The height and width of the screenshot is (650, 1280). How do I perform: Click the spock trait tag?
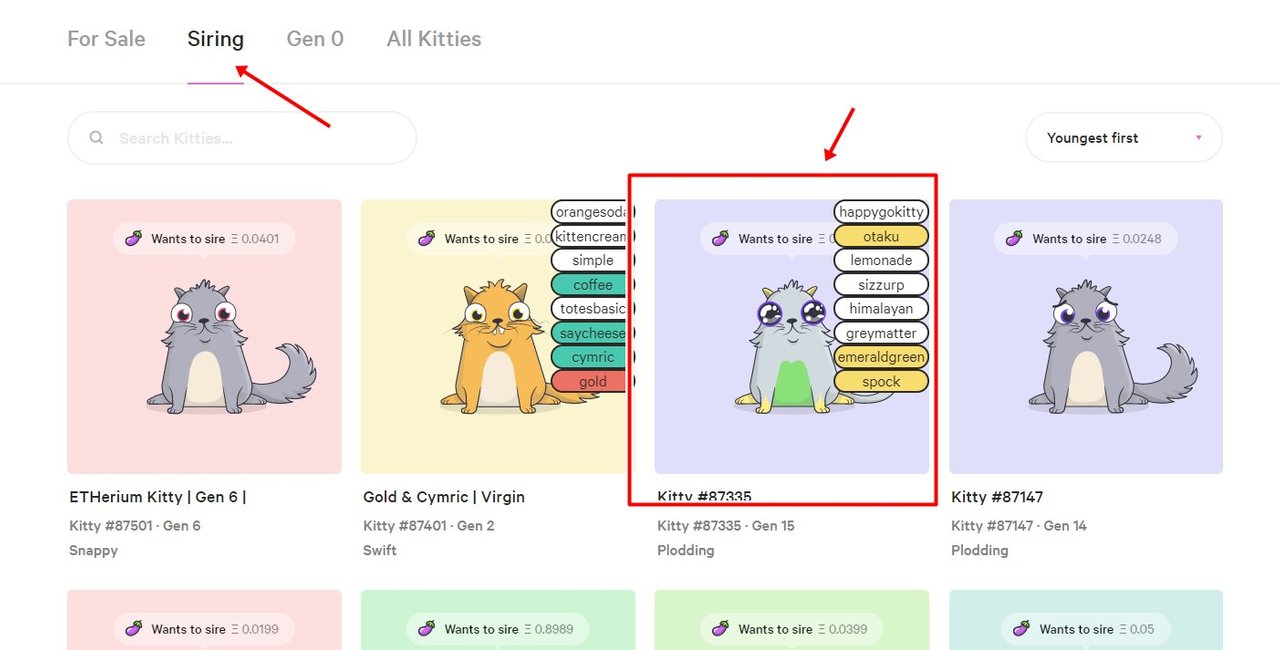tap(881, 382)
